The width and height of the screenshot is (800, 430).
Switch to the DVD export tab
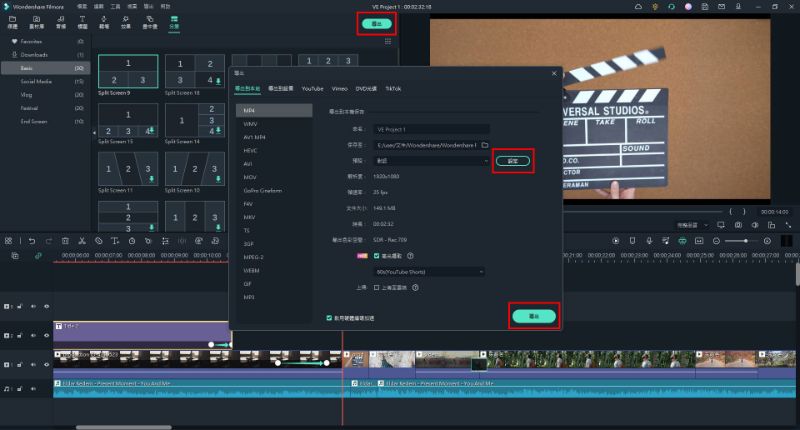click(366, 89)
